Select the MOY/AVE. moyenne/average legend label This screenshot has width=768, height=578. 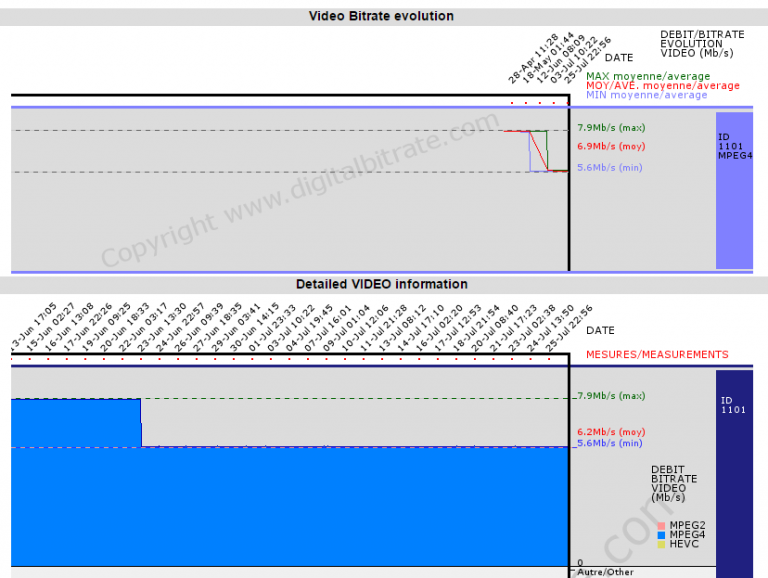point(662,86)
